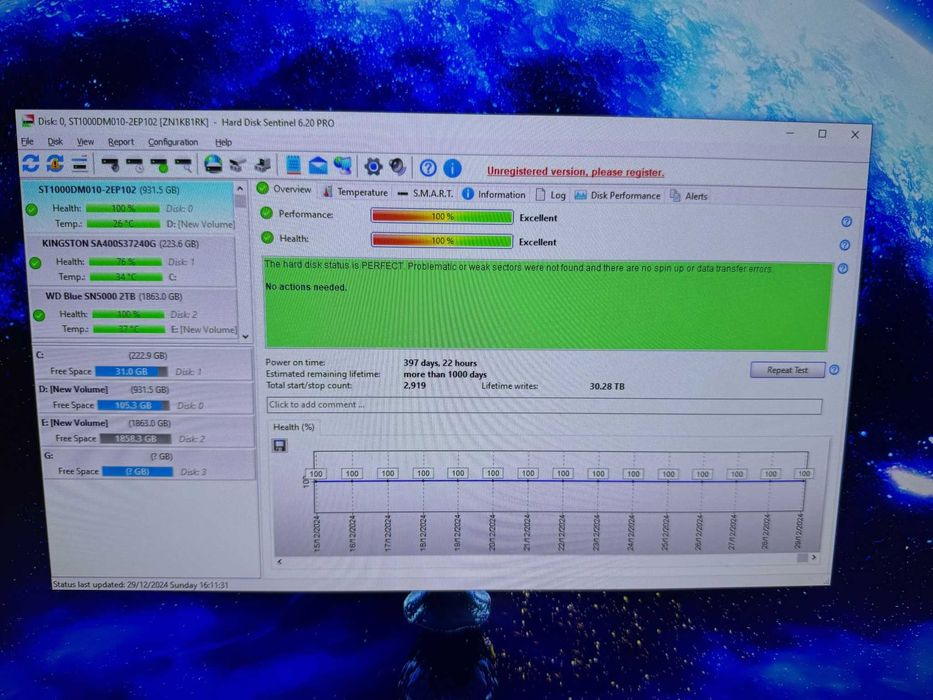Viewport: 933px width, 700px height.
Task: Click the disk list view toolbar icon
Action: point(80,164)
